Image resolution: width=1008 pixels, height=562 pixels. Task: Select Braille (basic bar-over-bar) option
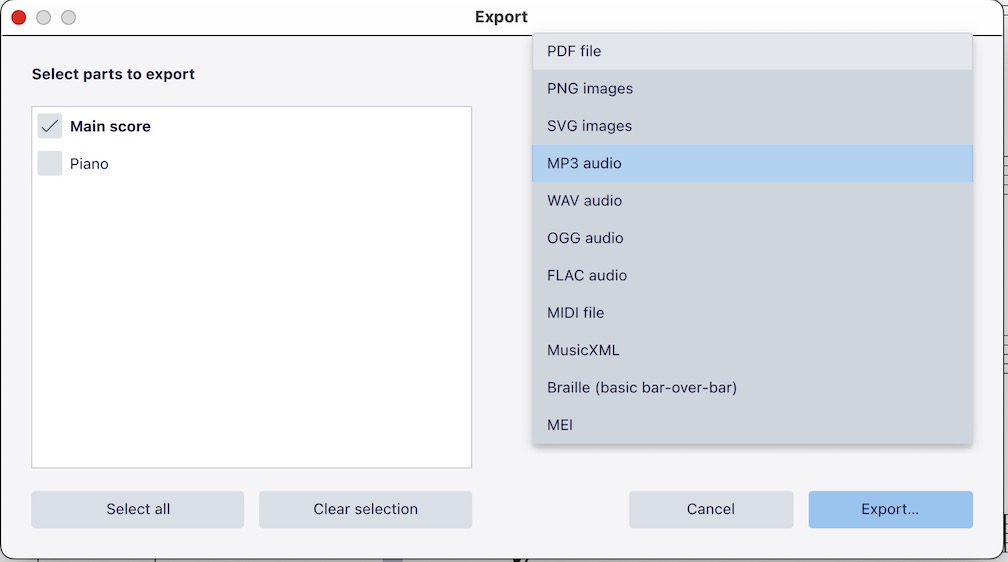coord(752,387)
